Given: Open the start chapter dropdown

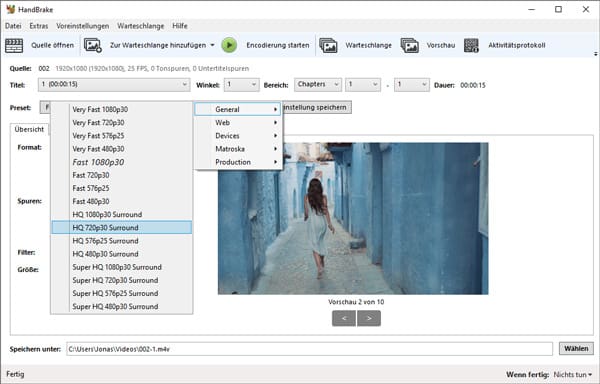Looking at the screenshot, I should [363, 85].
